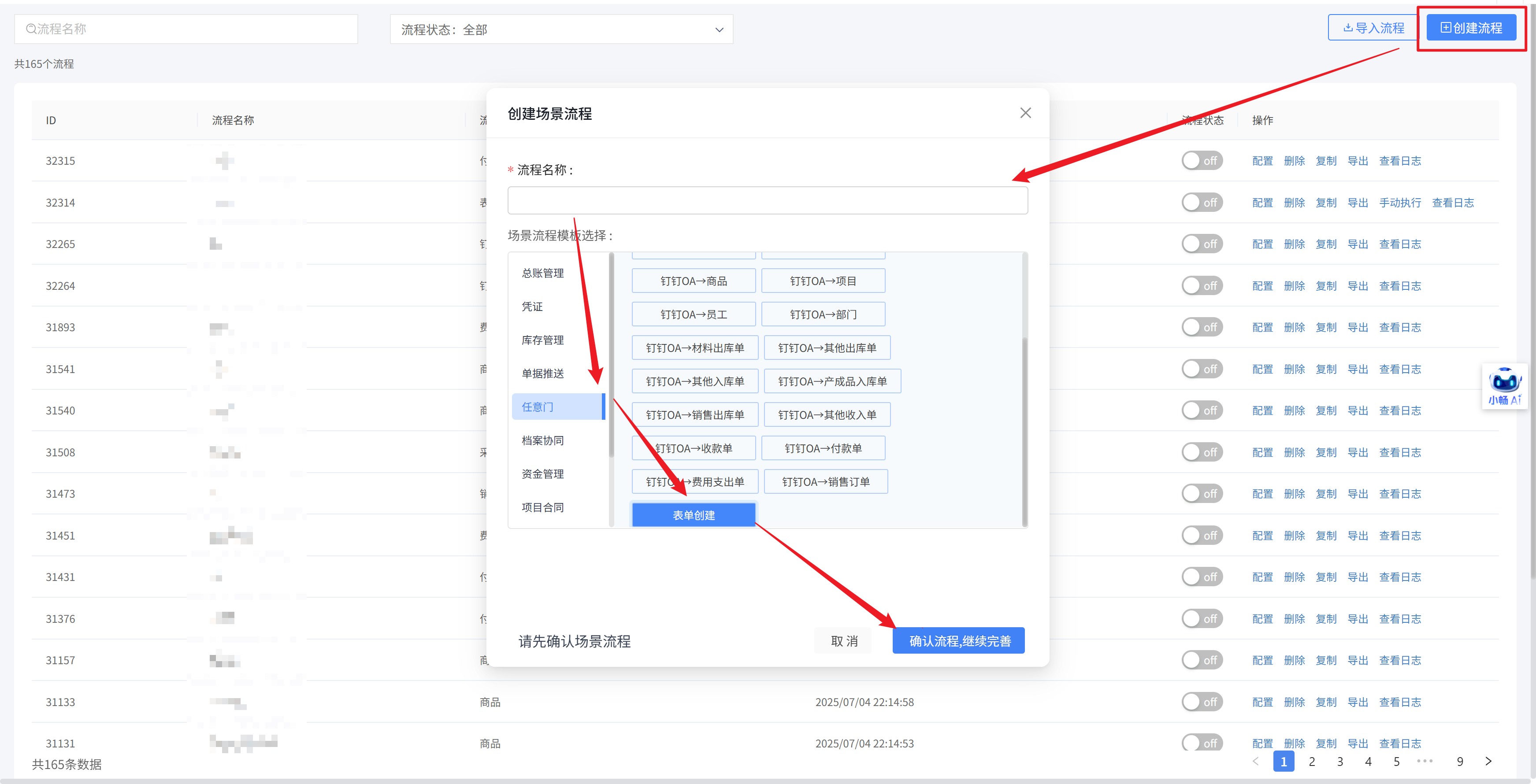Go to next page with right arrow icon
The width and height of the screenshot is (1536, 784).
(1488, 761)
